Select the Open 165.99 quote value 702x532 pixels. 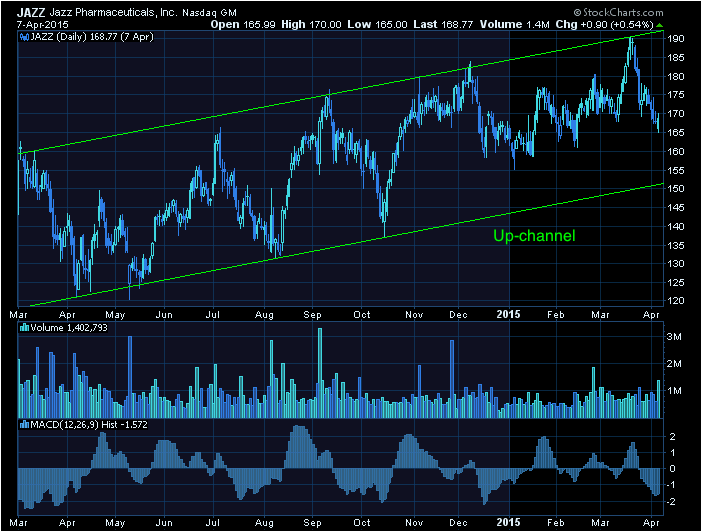point(243,25)
